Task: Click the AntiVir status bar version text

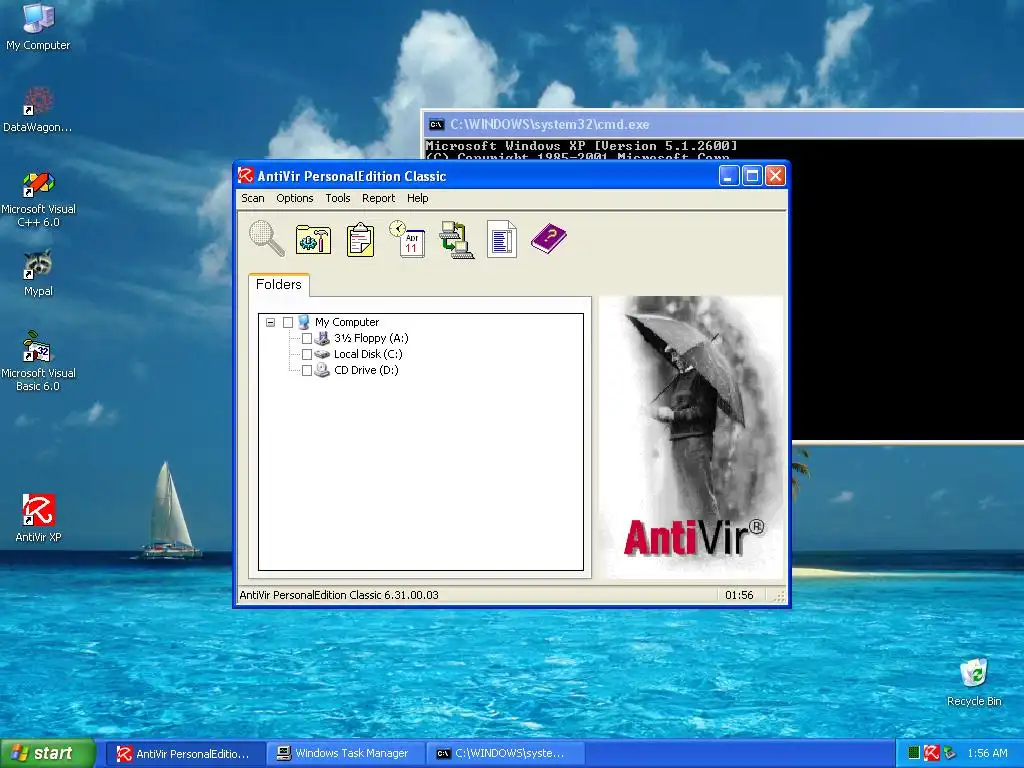Action: click(339, 595)
